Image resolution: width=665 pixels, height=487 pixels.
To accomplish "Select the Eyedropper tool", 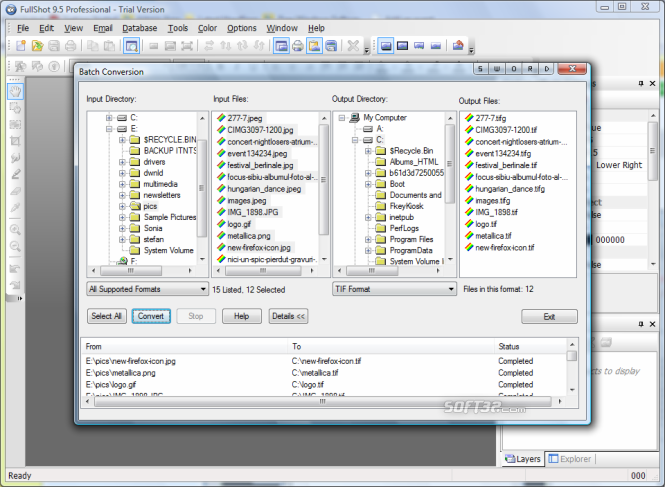I will 15,207.
